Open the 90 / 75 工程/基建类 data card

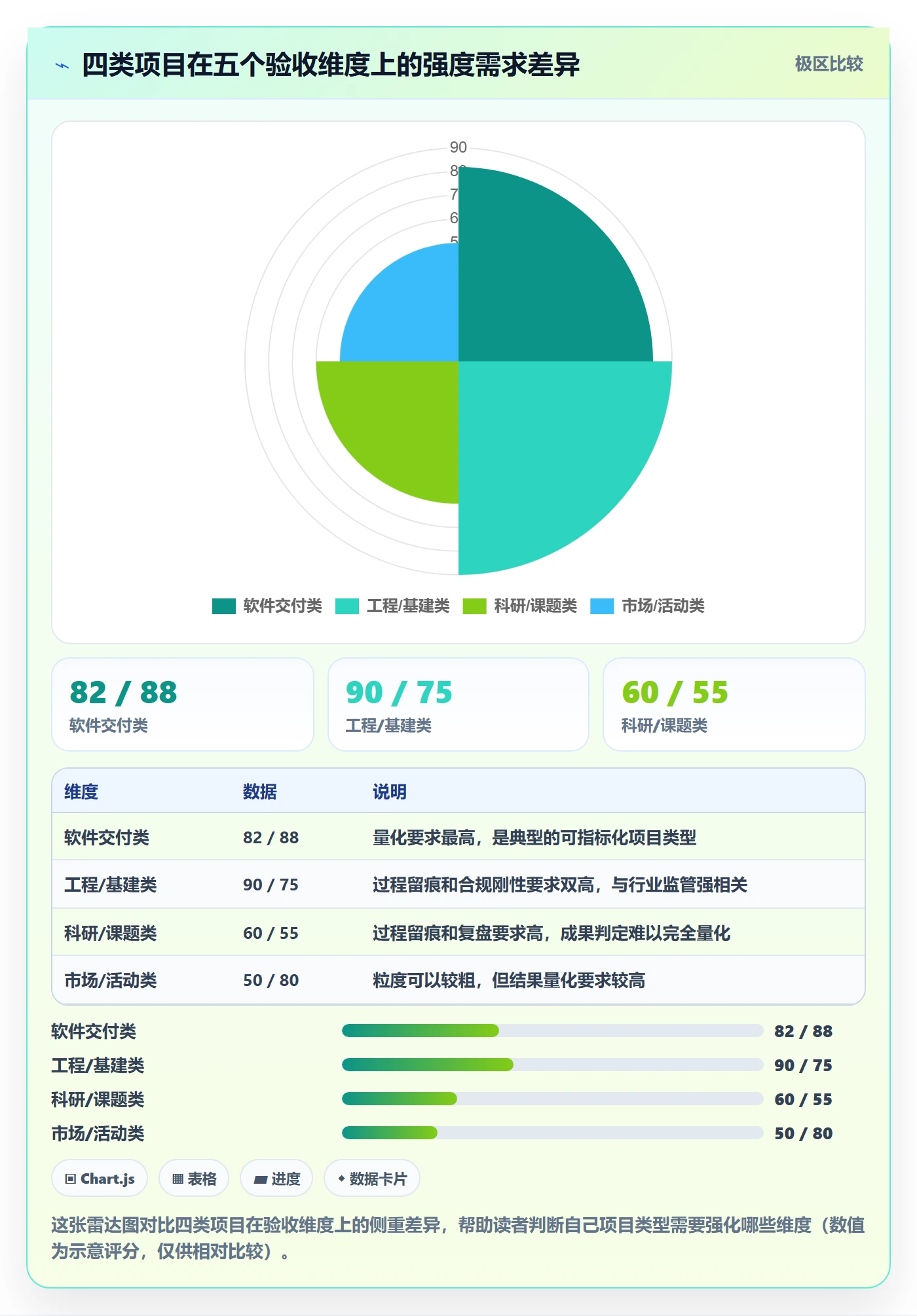(458, 704)
